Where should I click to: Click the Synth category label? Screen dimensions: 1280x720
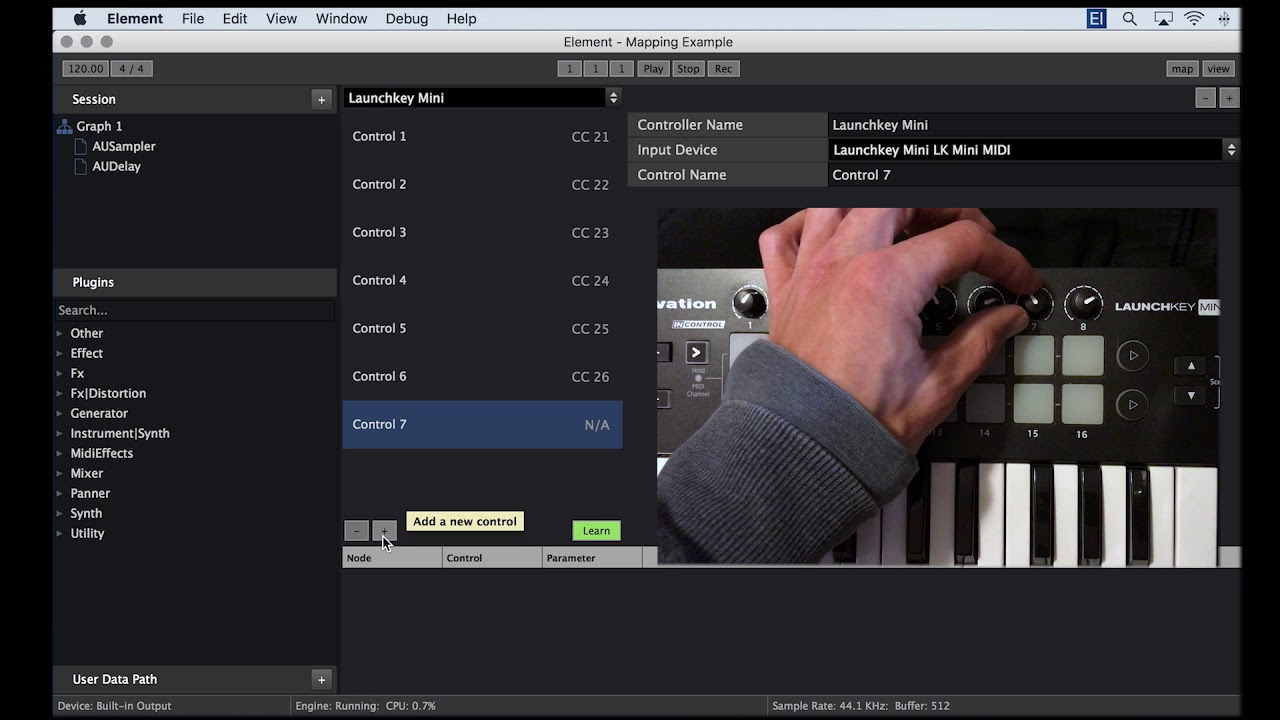coord(86,513)
